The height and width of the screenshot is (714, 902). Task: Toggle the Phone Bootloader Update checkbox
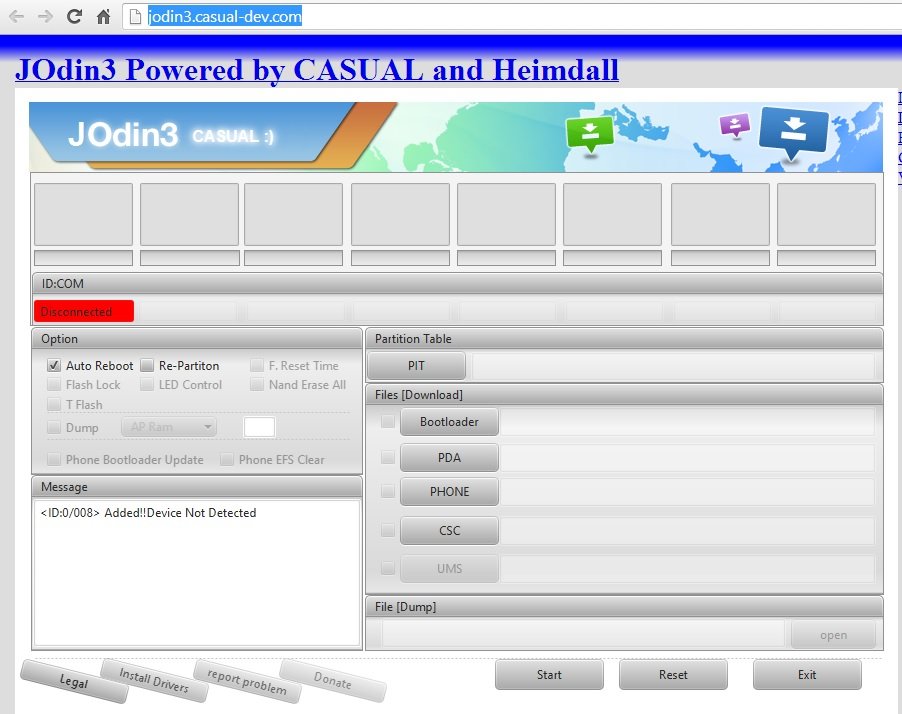click(54, 460)
